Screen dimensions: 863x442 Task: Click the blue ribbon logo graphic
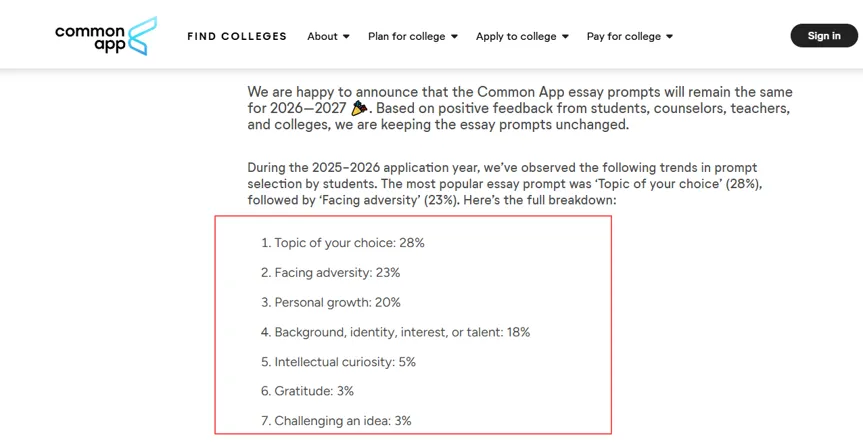click(143, 36)
